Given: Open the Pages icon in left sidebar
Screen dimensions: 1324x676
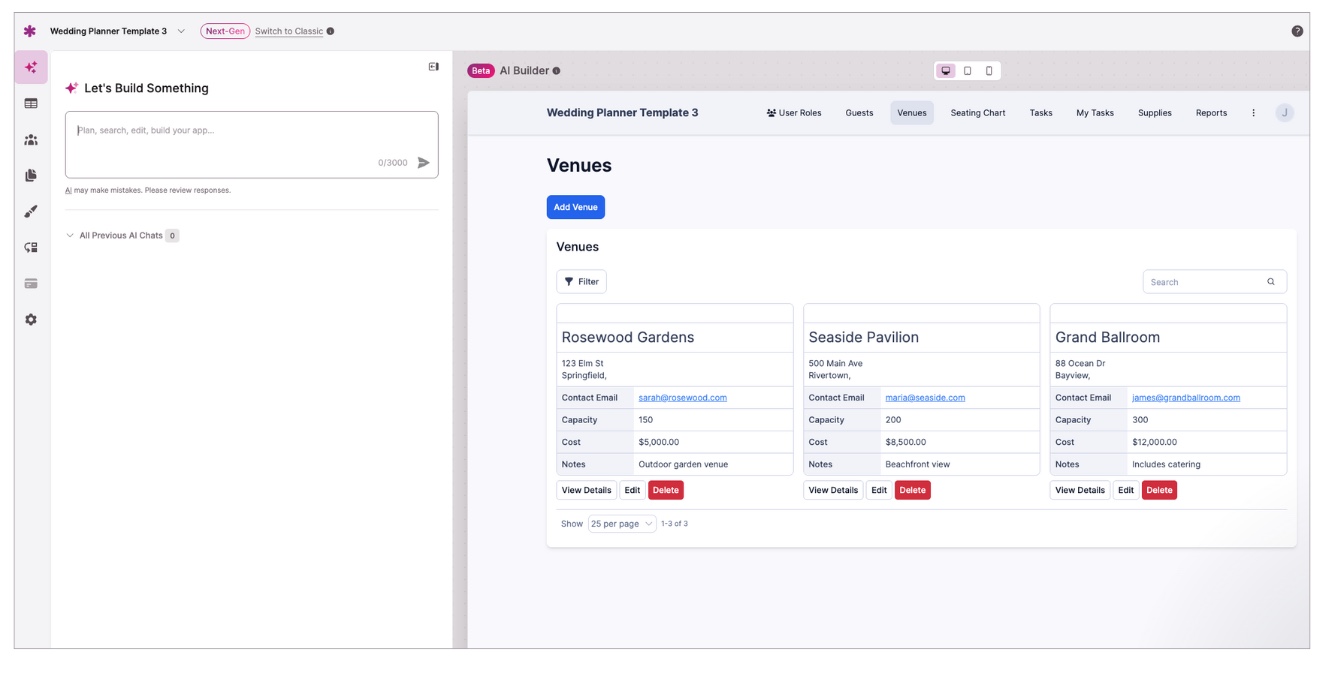Looking at the screenshot, I should point(31,176).
